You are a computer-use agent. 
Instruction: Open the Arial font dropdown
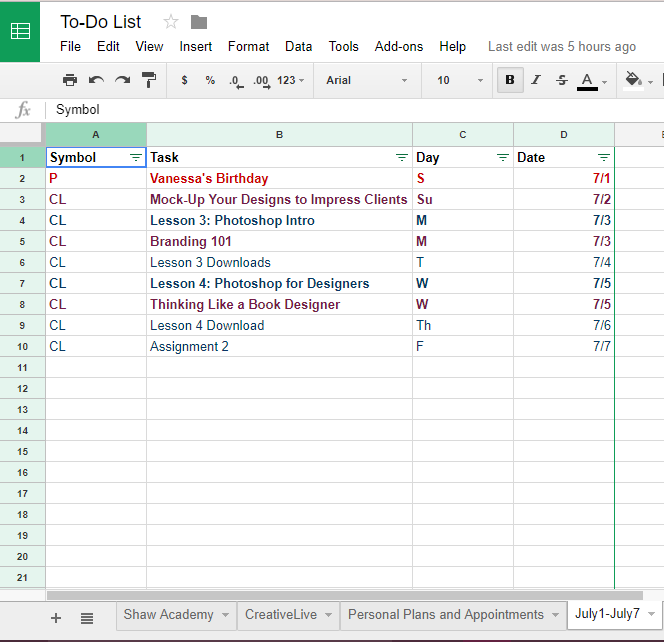(x=367, y=80)
